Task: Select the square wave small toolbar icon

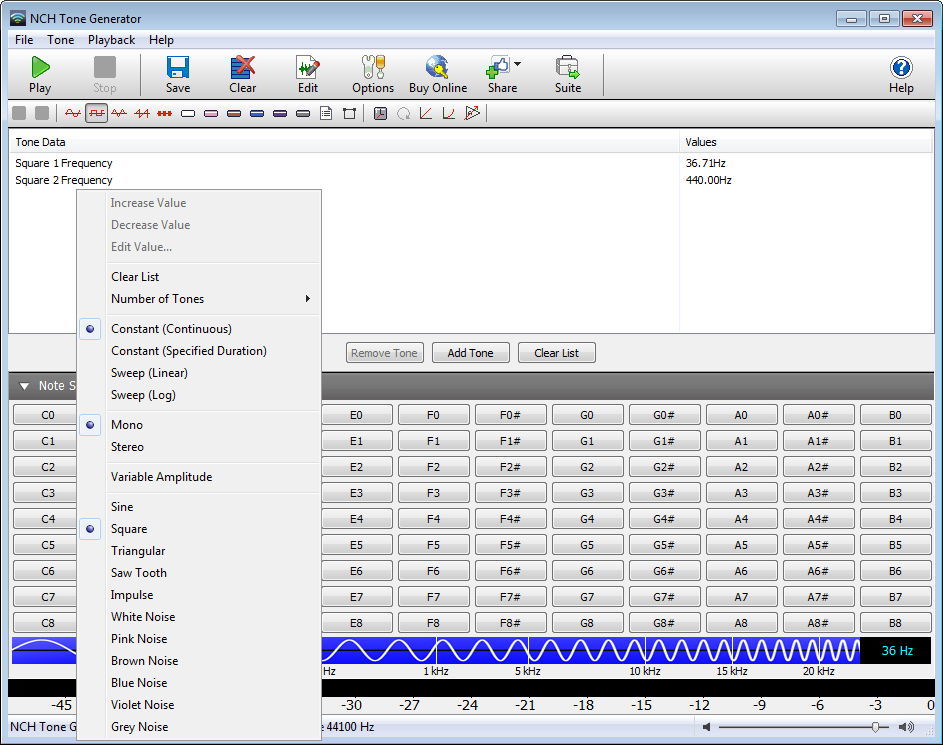Action: click(96, 113)
